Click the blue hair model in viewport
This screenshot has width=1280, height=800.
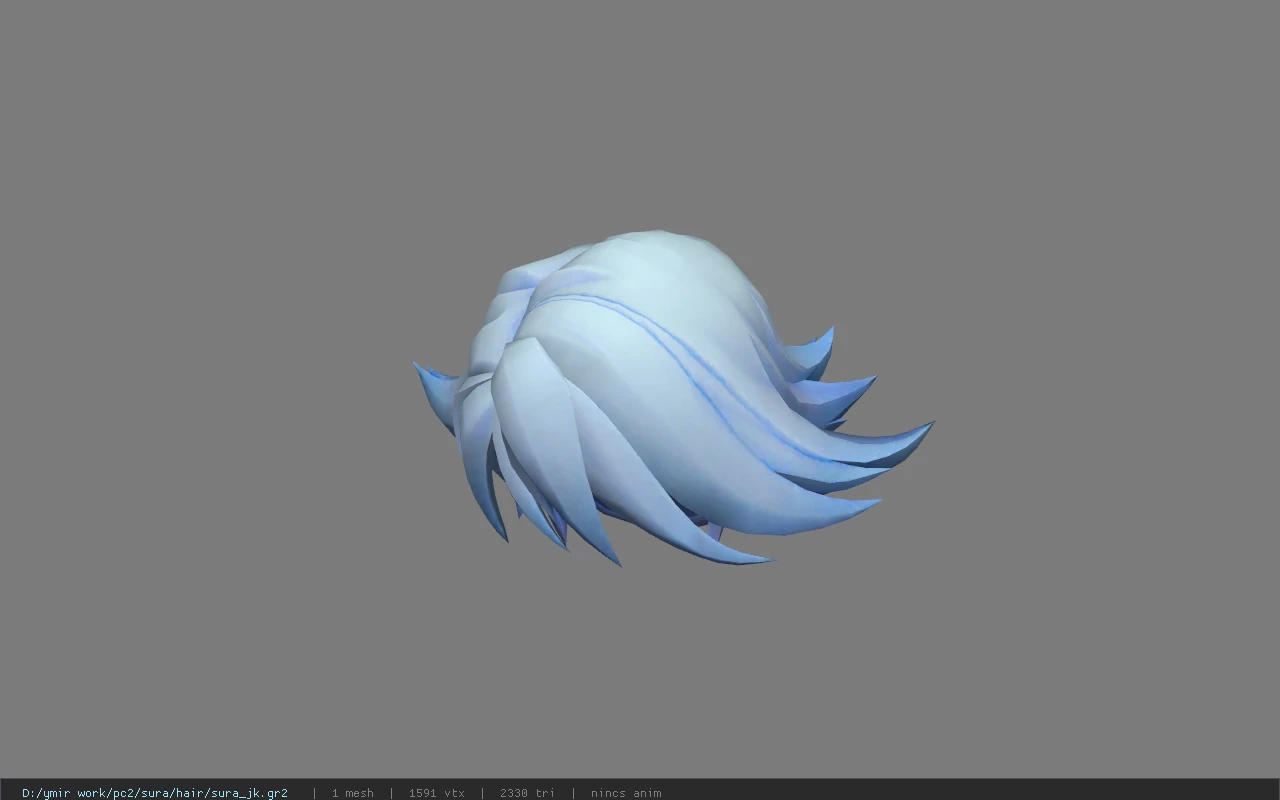tap(672, 398)
